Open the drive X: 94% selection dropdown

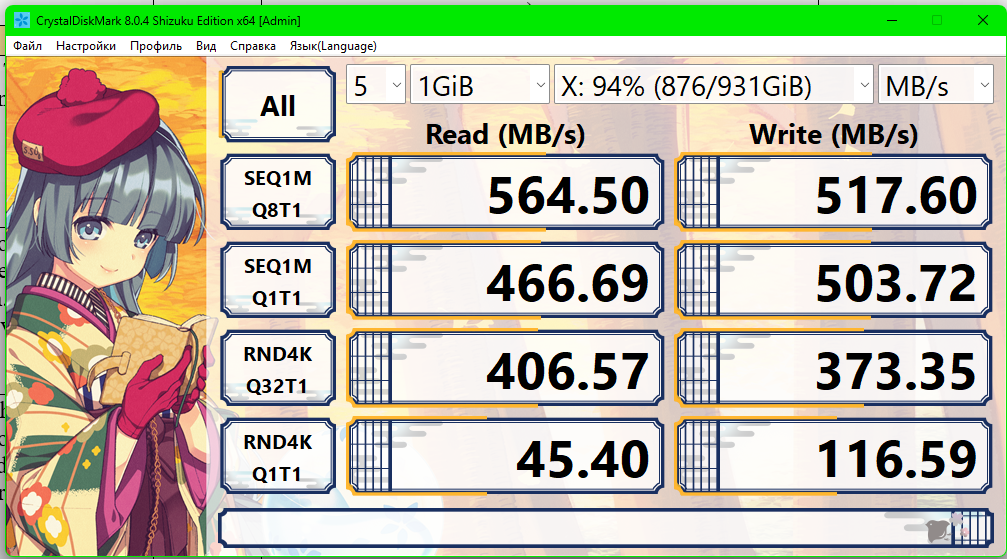coord(714,85)
